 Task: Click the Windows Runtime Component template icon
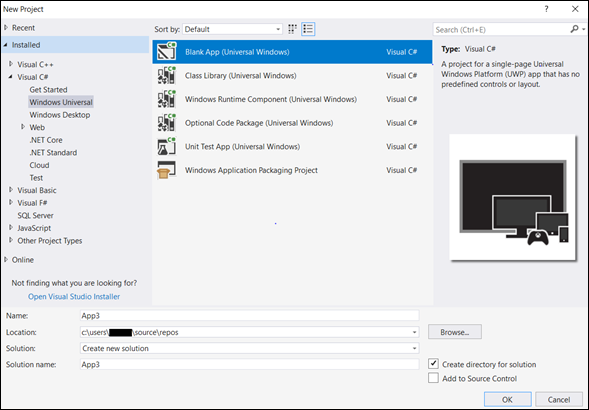[x=166, y=99]
